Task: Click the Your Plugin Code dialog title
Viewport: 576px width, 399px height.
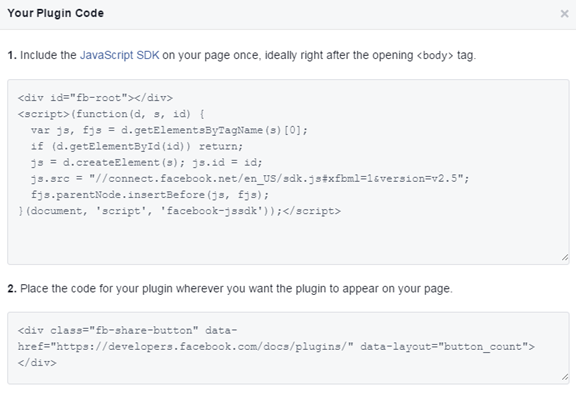Action: pos(55,13)
